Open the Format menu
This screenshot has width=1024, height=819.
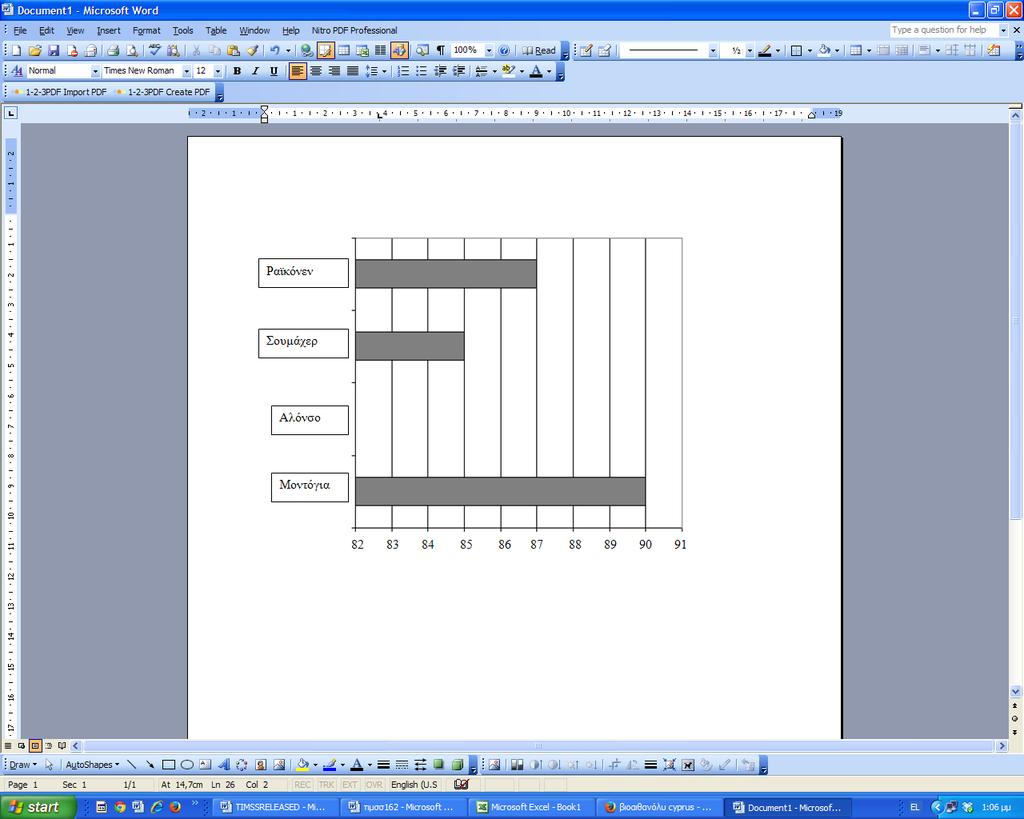pos(146,30)
